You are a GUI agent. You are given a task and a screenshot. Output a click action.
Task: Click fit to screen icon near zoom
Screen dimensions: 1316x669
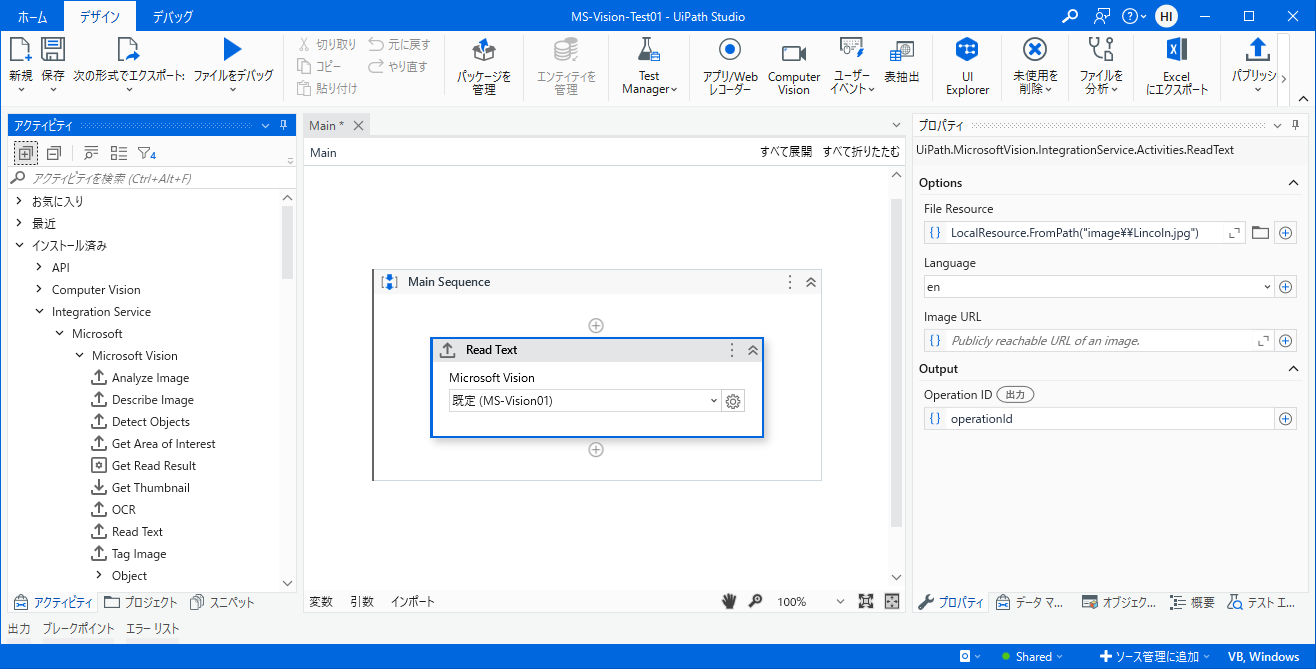866,601
